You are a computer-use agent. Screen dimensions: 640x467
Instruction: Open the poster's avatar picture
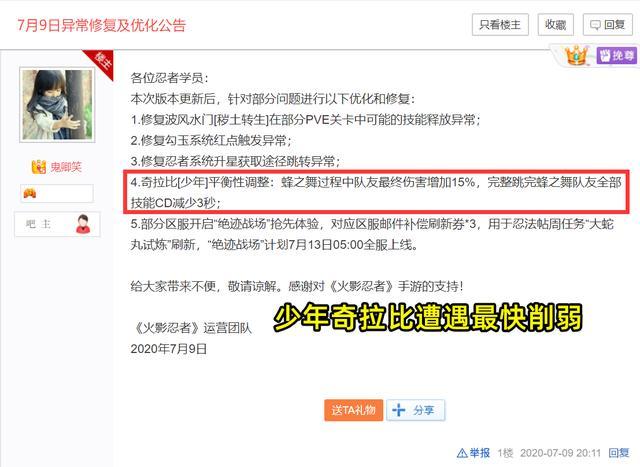coord(57,105)
